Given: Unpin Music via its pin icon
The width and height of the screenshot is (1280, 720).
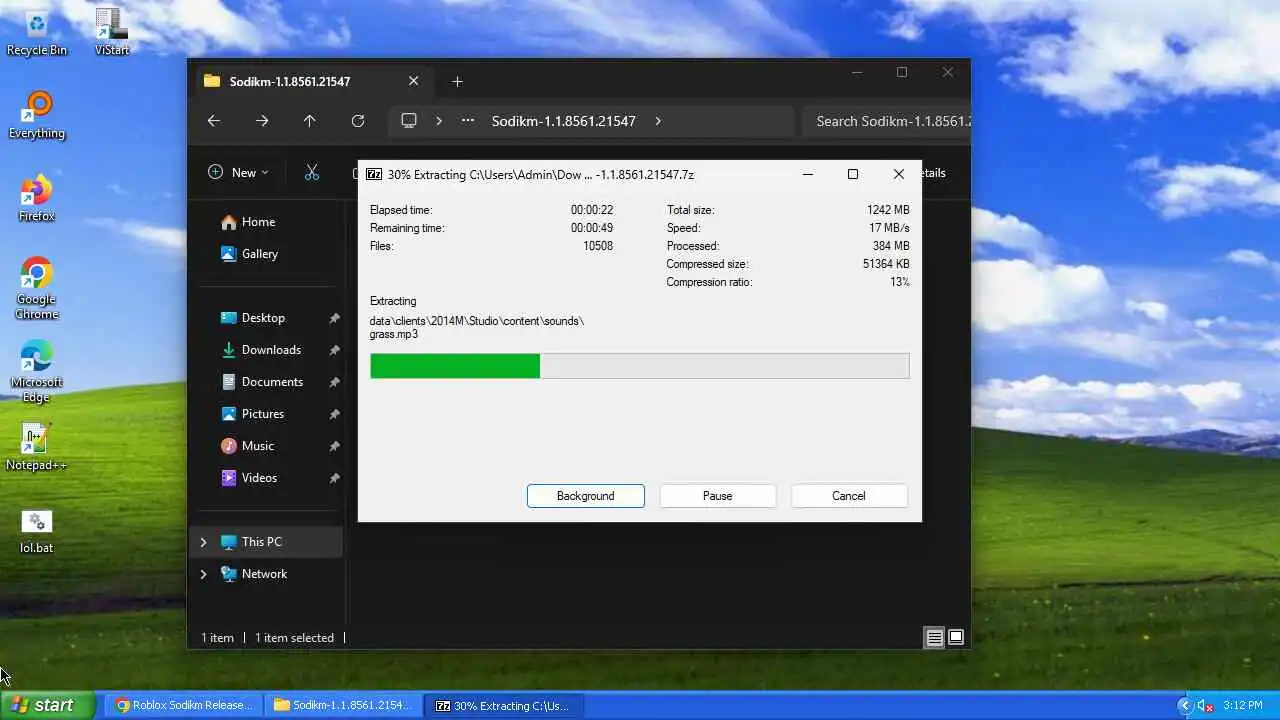Looking at the screenshot, I should pyautogui.click(x=334, y=446).
